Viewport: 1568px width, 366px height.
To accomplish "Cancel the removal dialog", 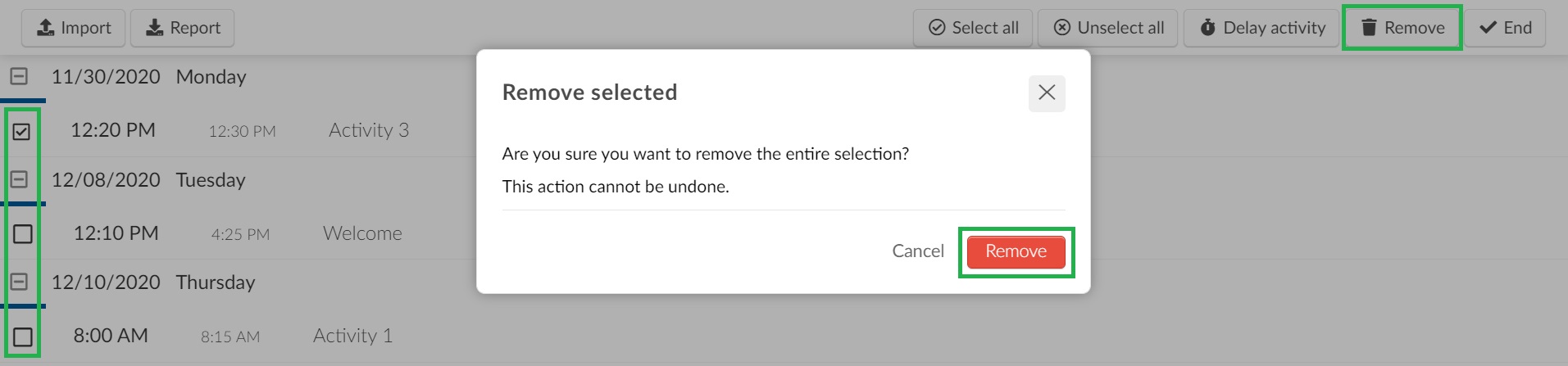I will click(918, 251).
